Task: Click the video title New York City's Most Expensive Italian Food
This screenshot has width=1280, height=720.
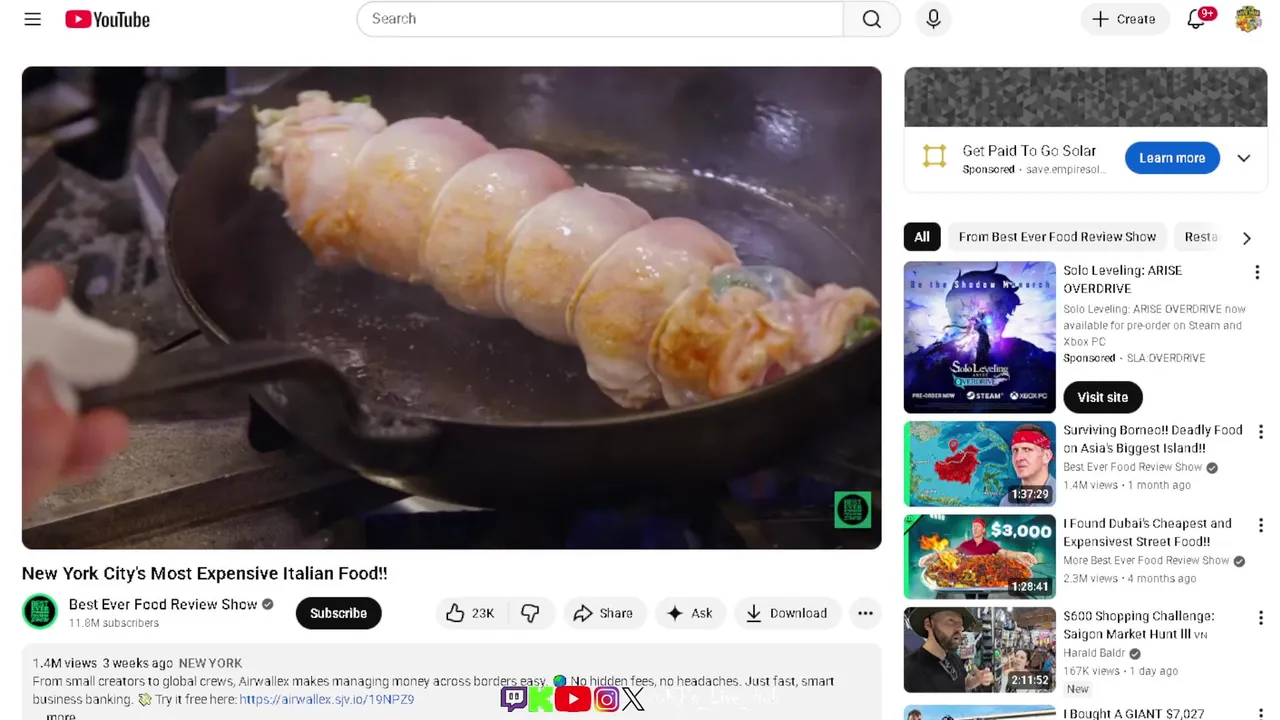Action: (205, 573)
